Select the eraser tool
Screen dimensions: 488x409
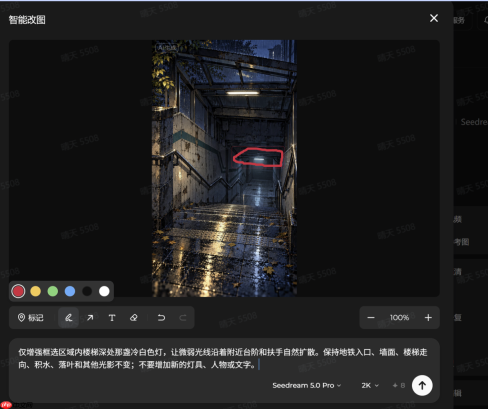(134, 318)
